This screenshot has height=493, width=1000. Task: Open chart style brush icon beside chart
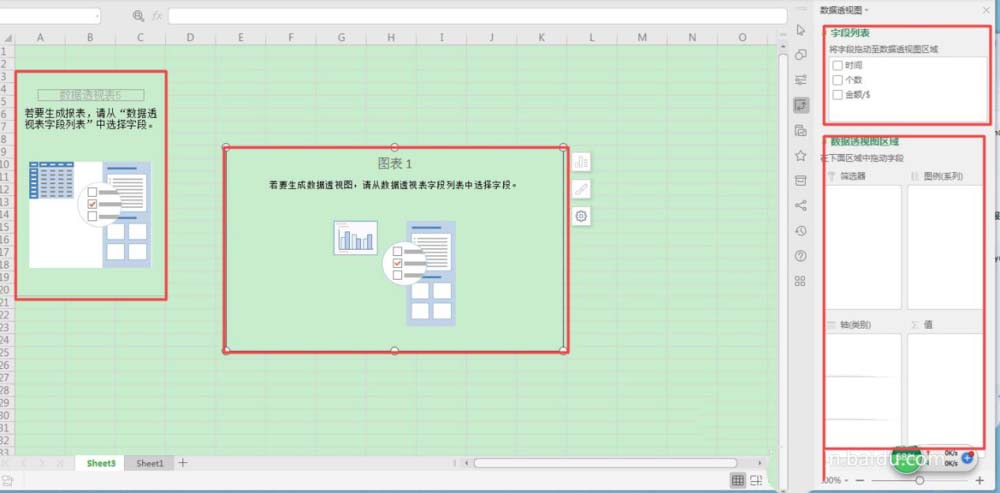pyautogui.click(x=581, y=189)
